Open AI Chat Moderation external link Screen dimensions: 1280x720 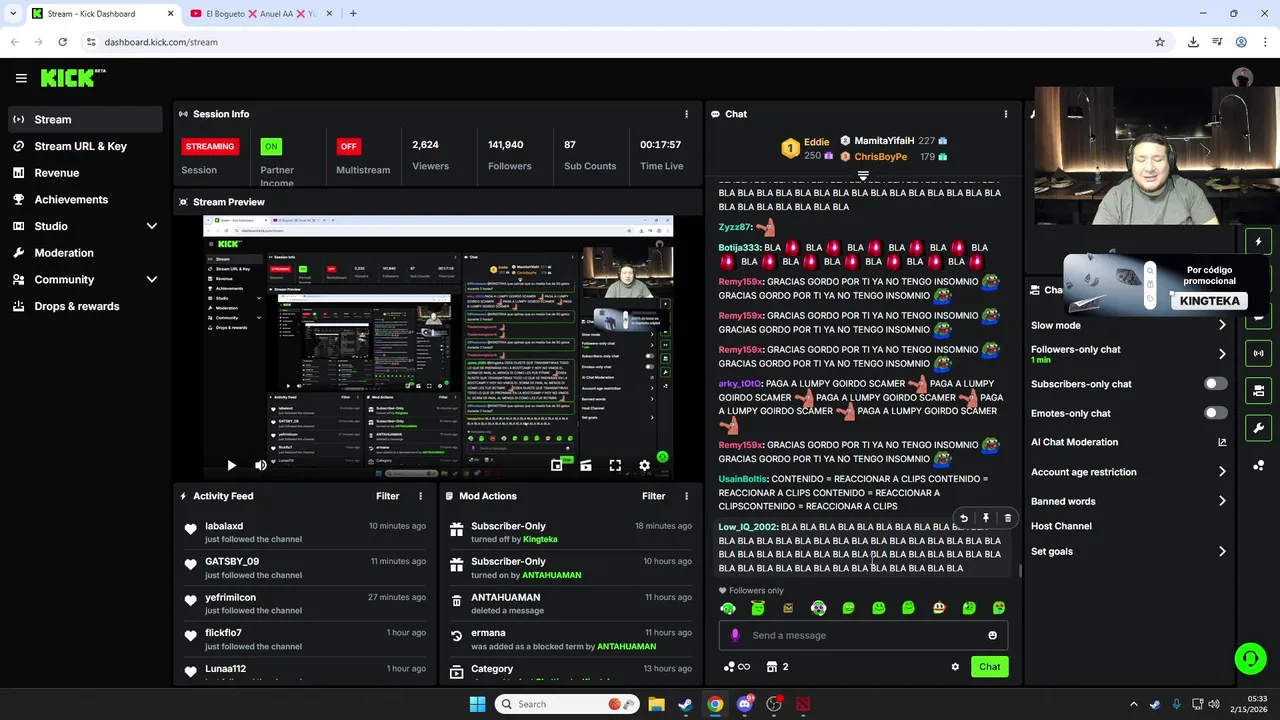coord(1222,442)
